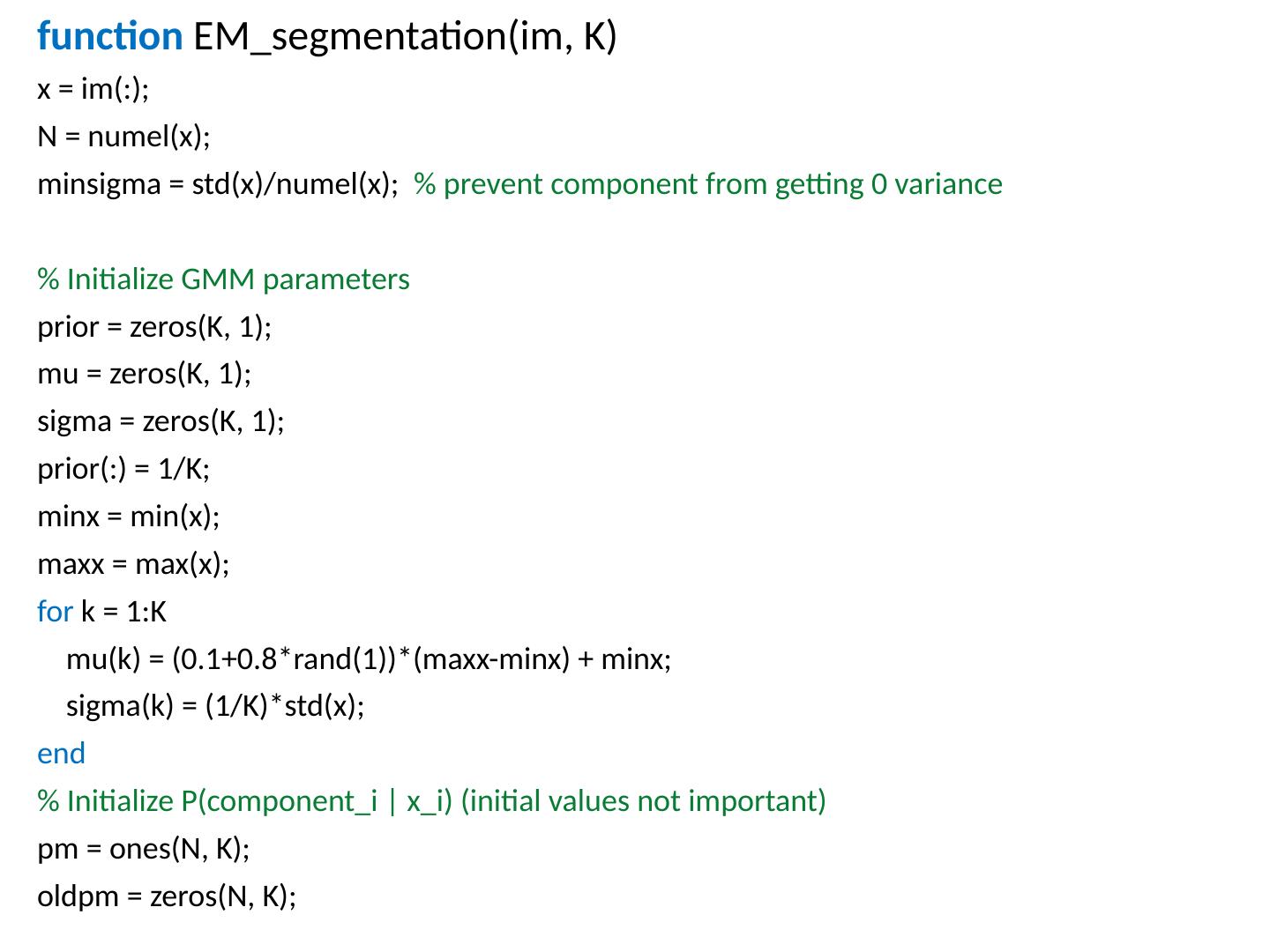This screenshot has width=1270, height=952.
Task: Click the 'sigma(k) = (1/K)*std(x);' line
Action: [x=215, y=706]
